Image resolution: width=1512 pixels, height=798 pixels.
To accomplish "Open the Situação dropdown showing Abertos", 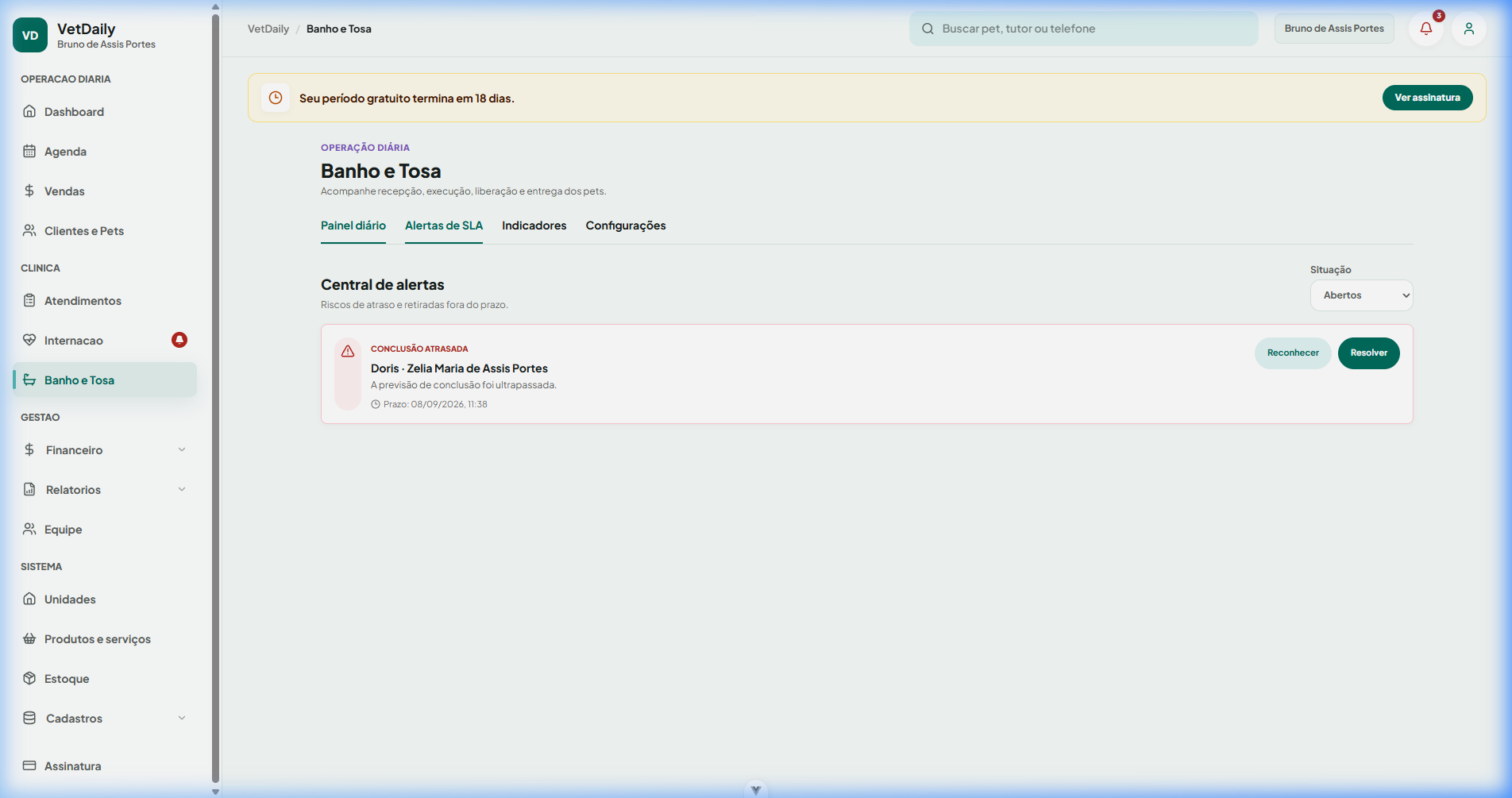I will 1362,295.
